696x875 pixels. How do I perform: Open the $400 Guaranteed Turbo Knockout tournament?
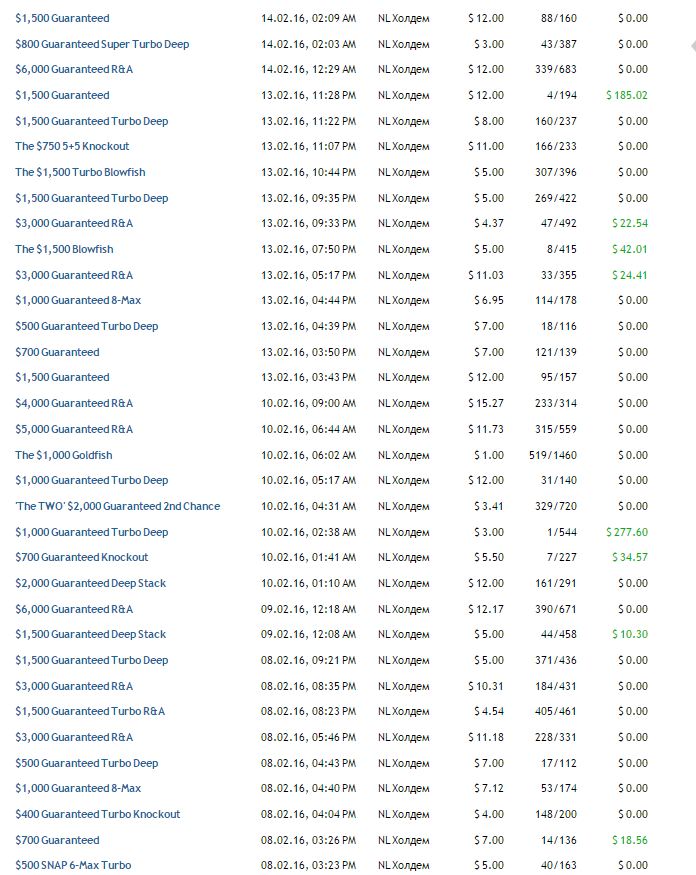[98, 814]
